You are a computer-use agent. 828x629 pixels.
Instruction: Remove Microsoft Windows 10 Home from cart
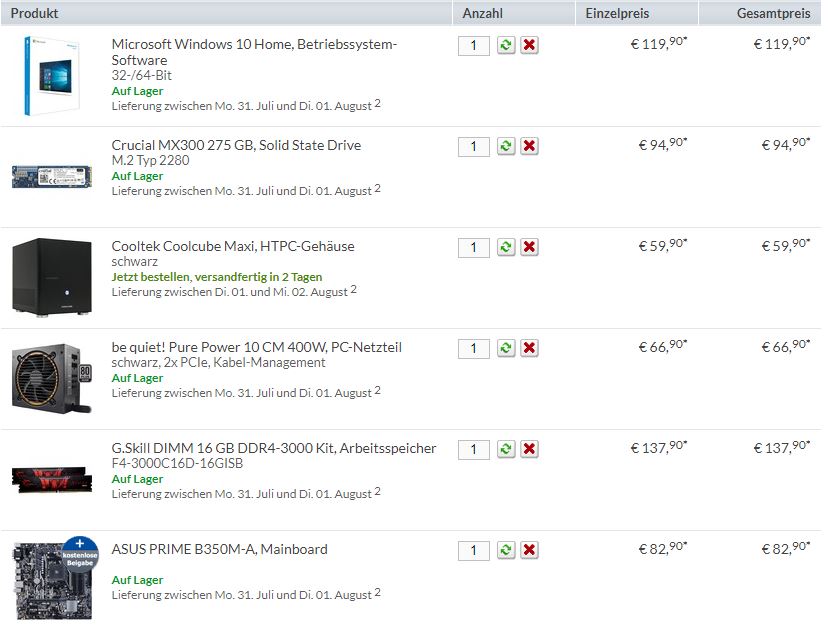(529, 45)
